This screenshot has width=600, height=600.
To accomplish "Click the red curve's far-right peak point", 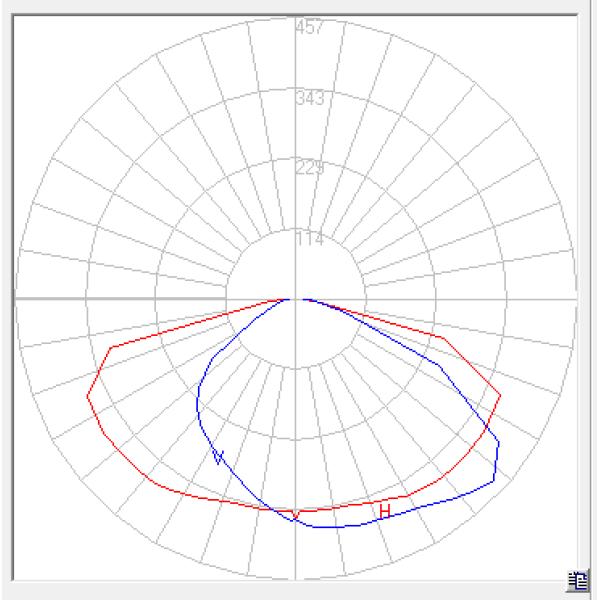I will (500, 394).
